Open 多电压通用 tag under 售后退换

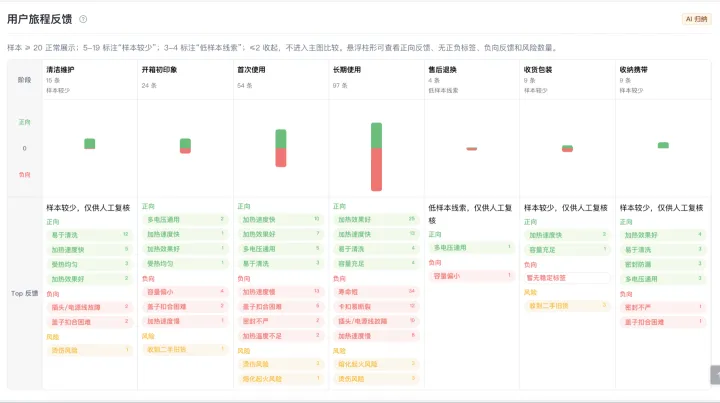pyautogui.click(x=472, y=247)
